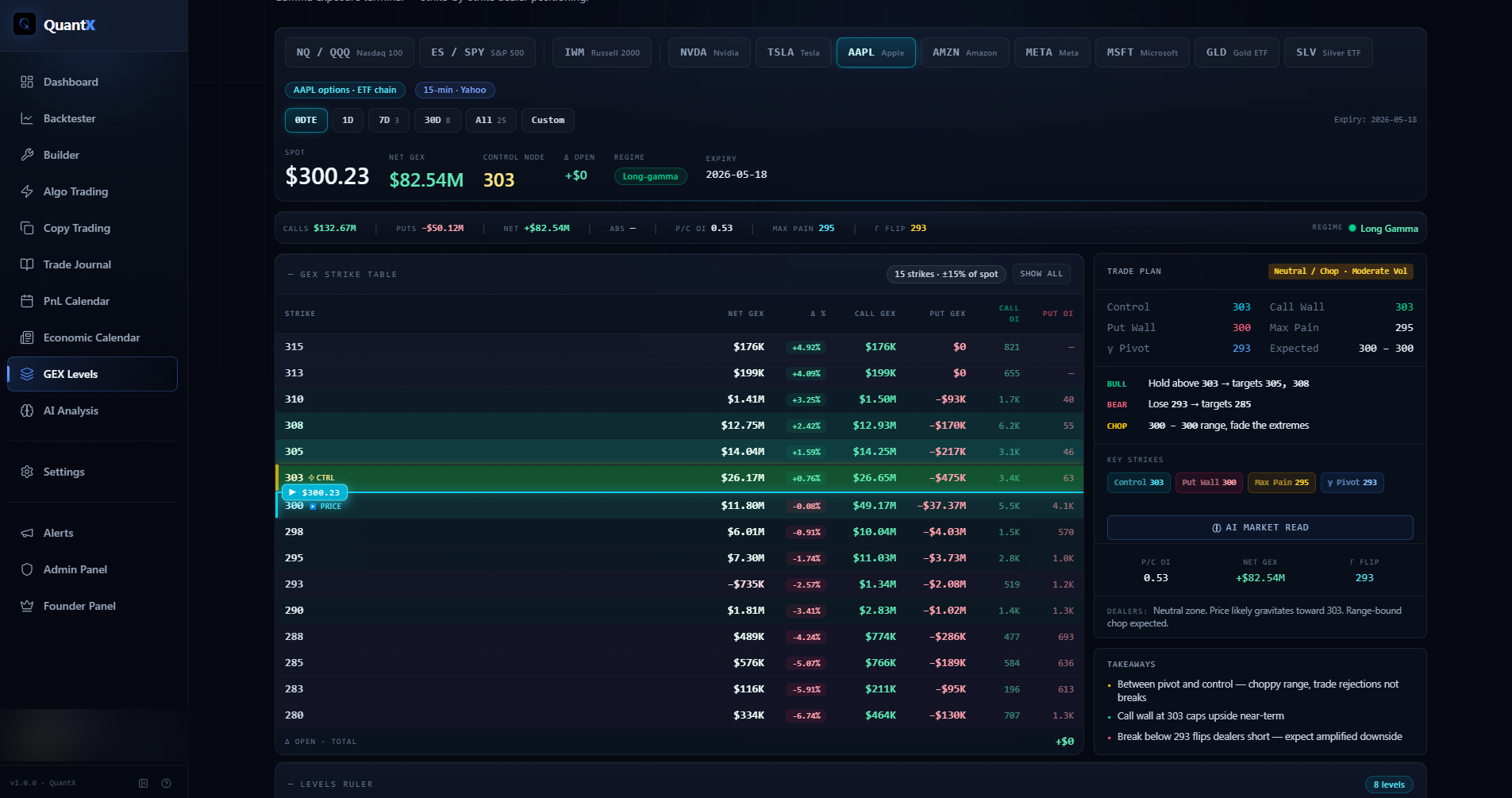Open the Founder Panel page
Viewport: 1512px width, 798px height.
point(92,606)
